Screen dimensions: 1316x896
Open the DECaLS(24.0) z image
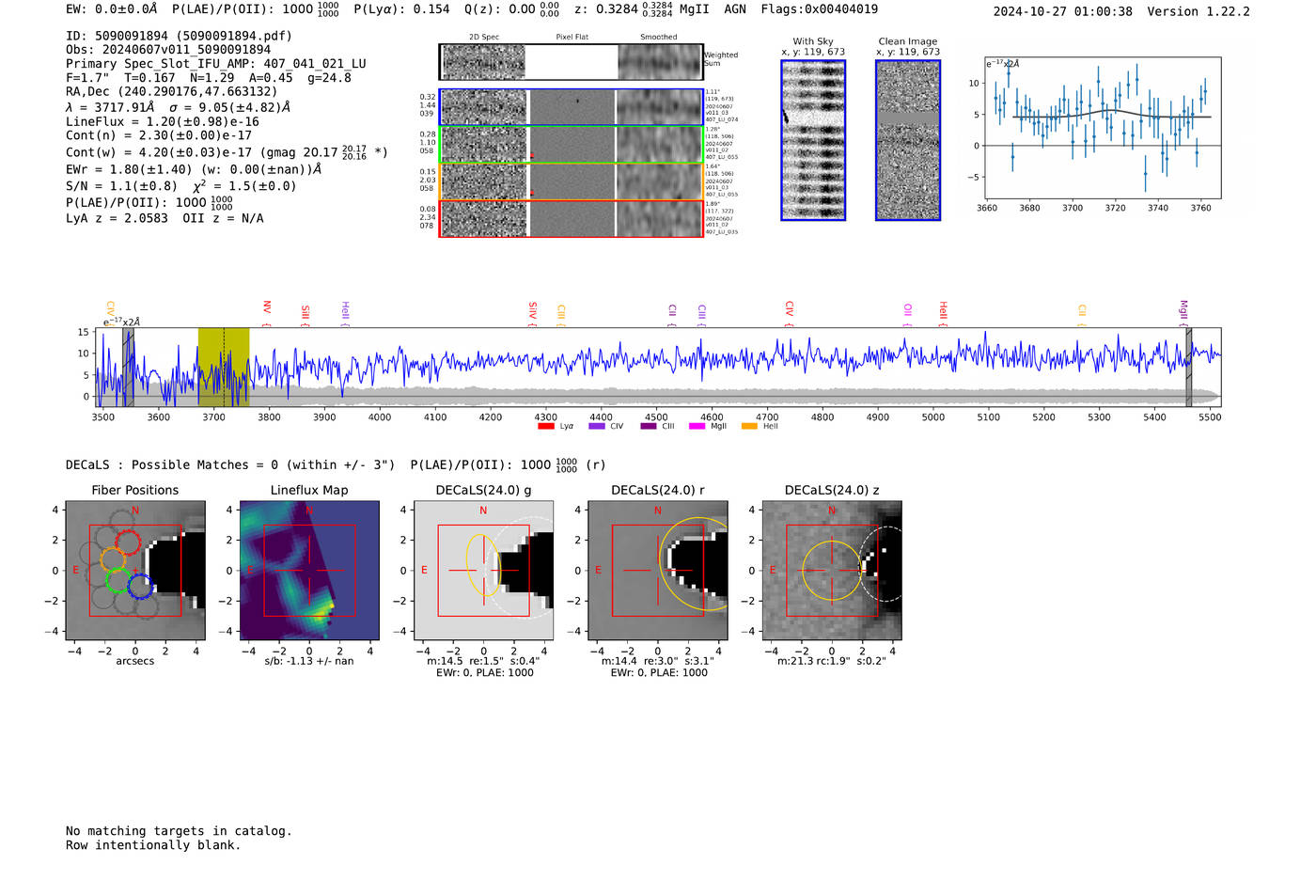click(832, 571)
